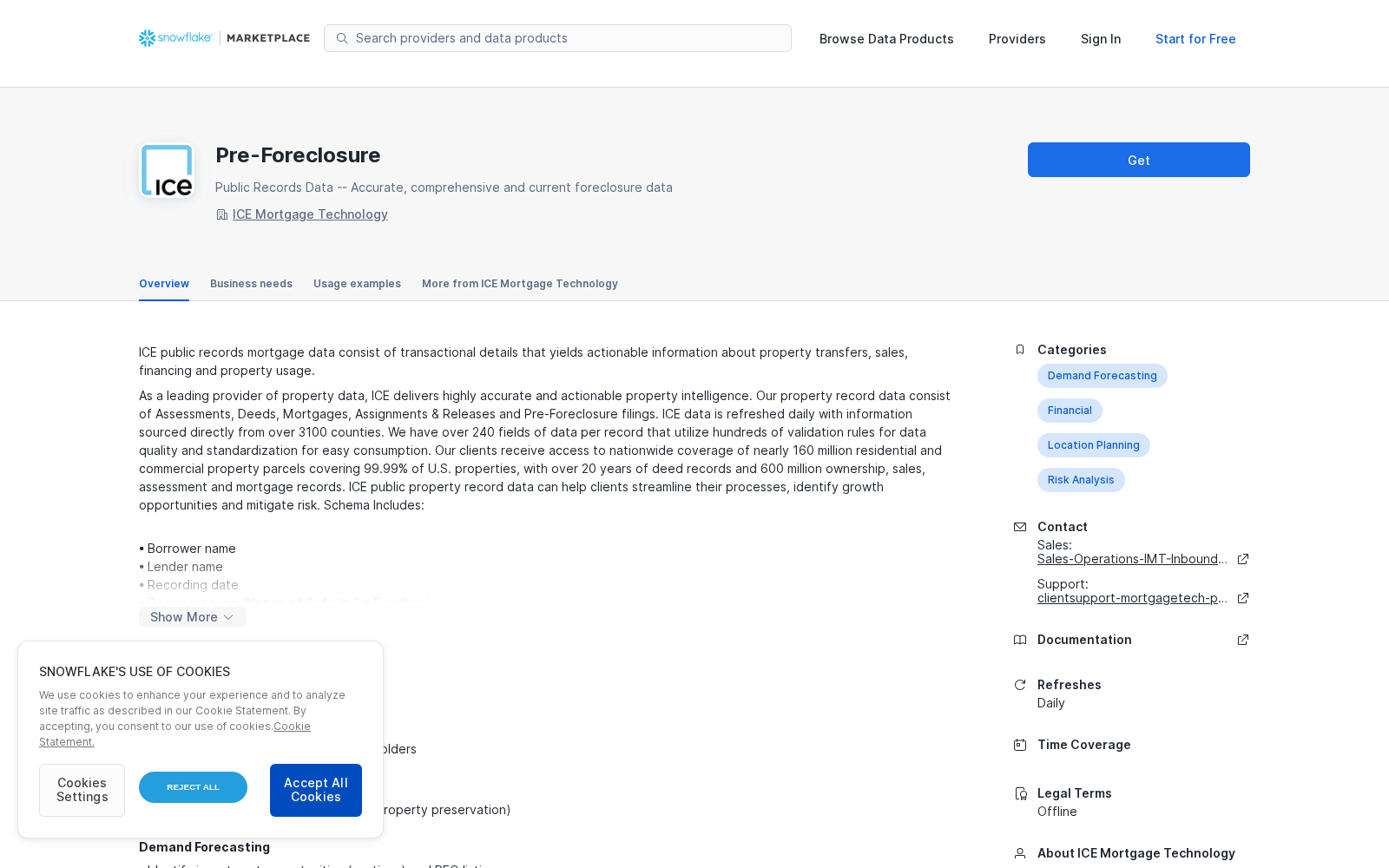Open the Sales email external link icon
The width and height of the screenshot is (1389, 868).
(1243, 559)
